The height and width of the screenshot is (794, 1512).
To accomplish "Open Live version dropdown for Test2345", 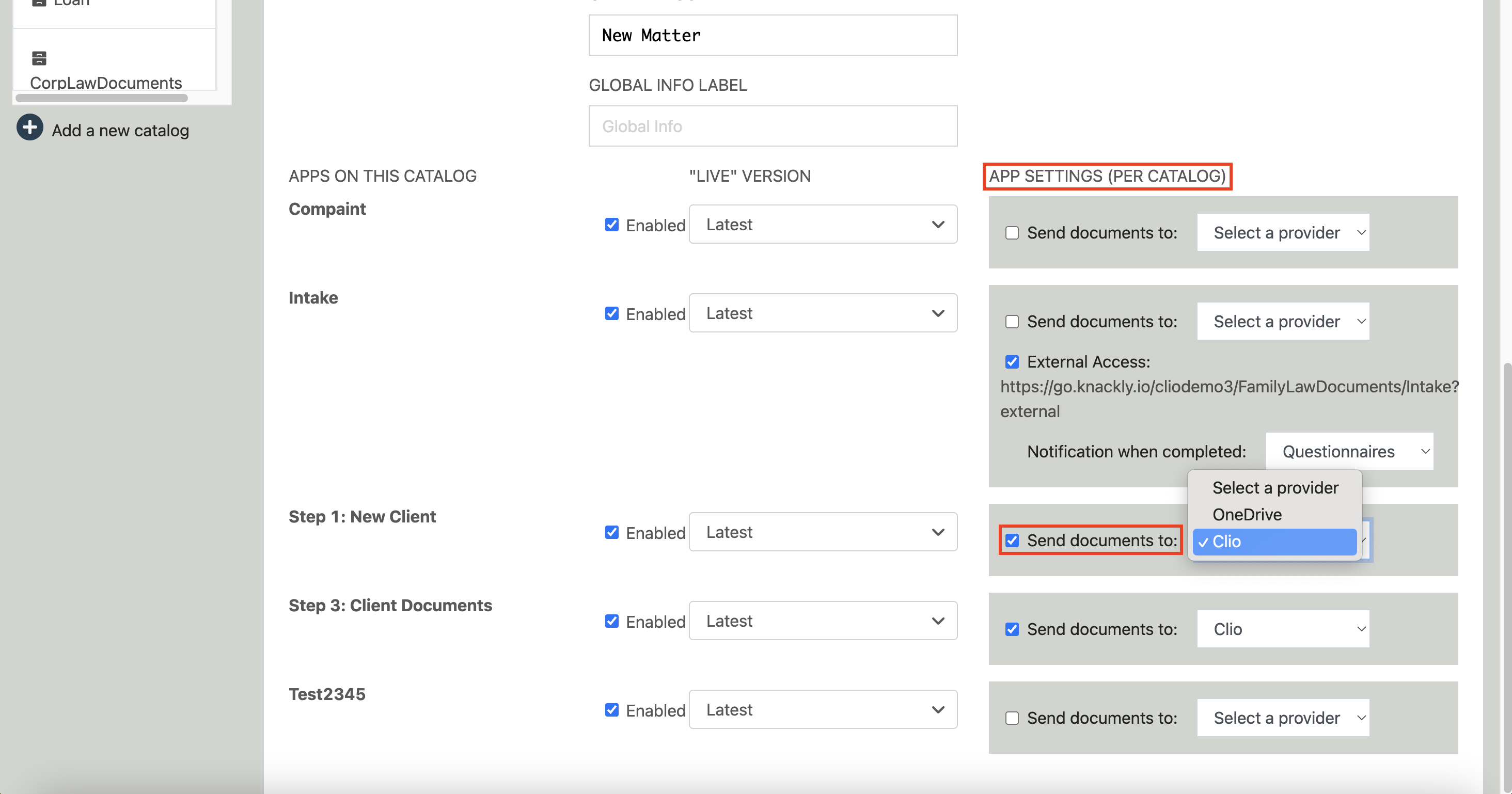I will [823, 709].
